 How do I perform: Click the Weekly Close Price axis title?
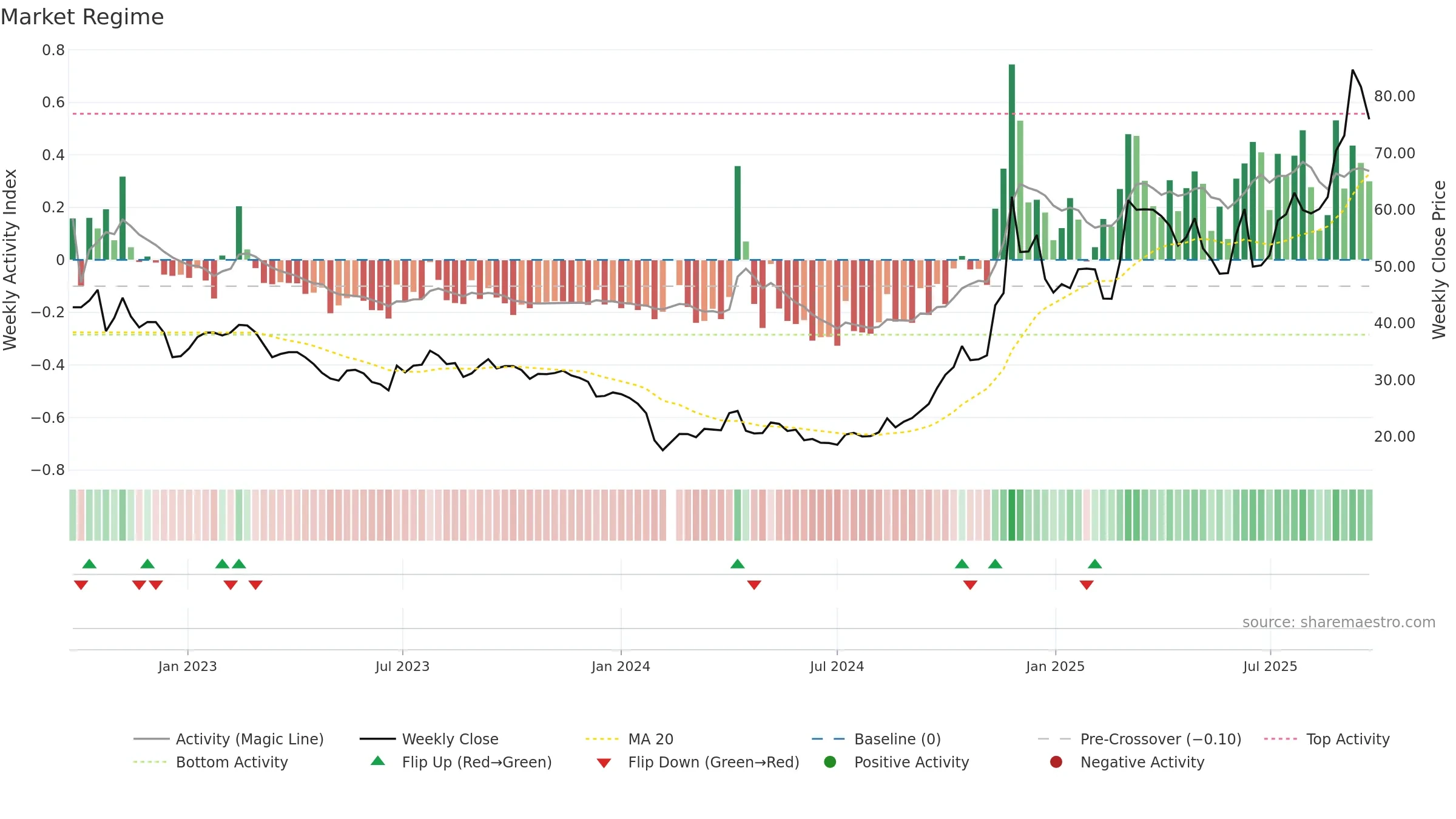point(1439,260)
